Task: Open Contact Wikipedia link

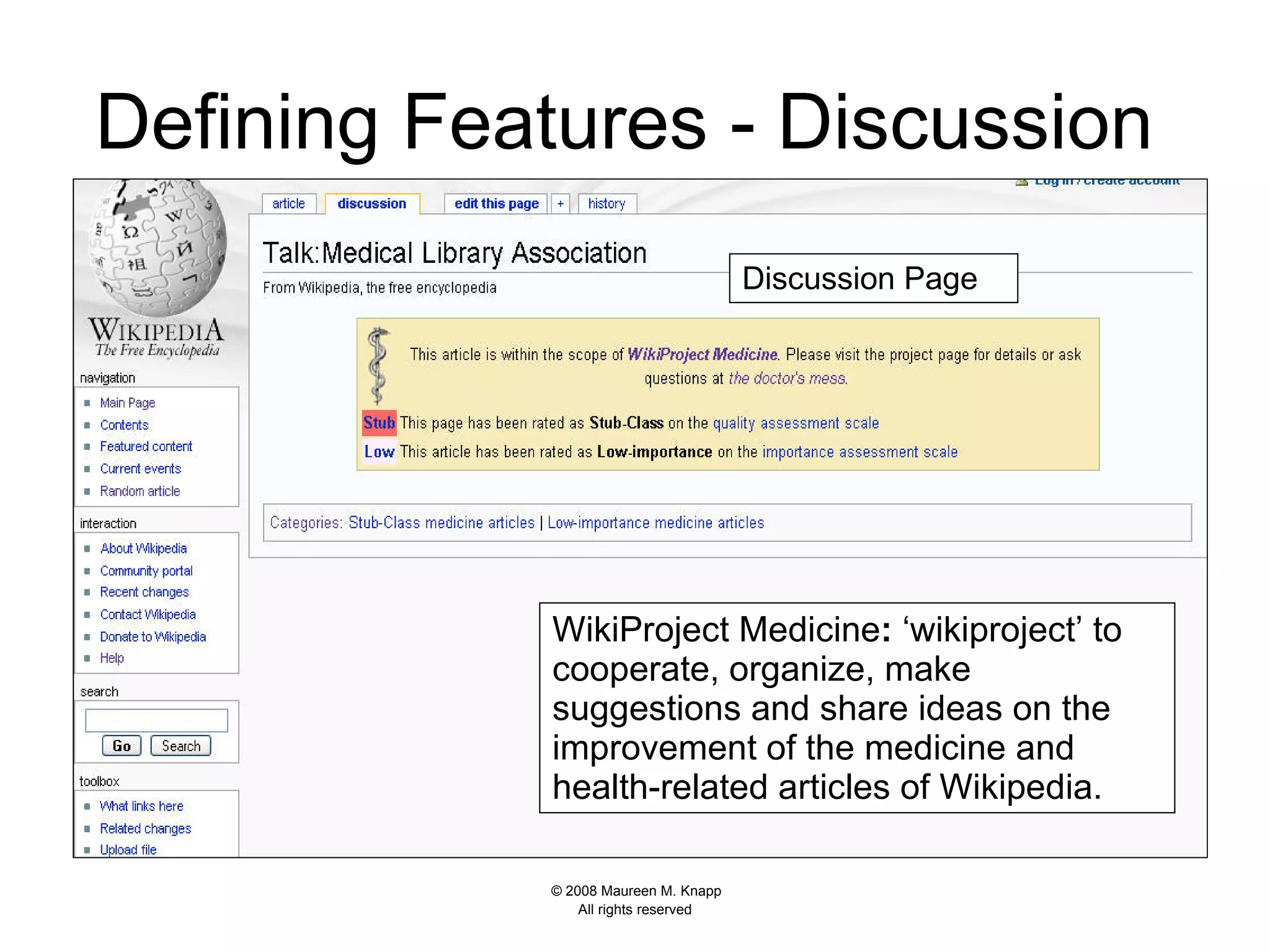Action: tap(148, 614)
